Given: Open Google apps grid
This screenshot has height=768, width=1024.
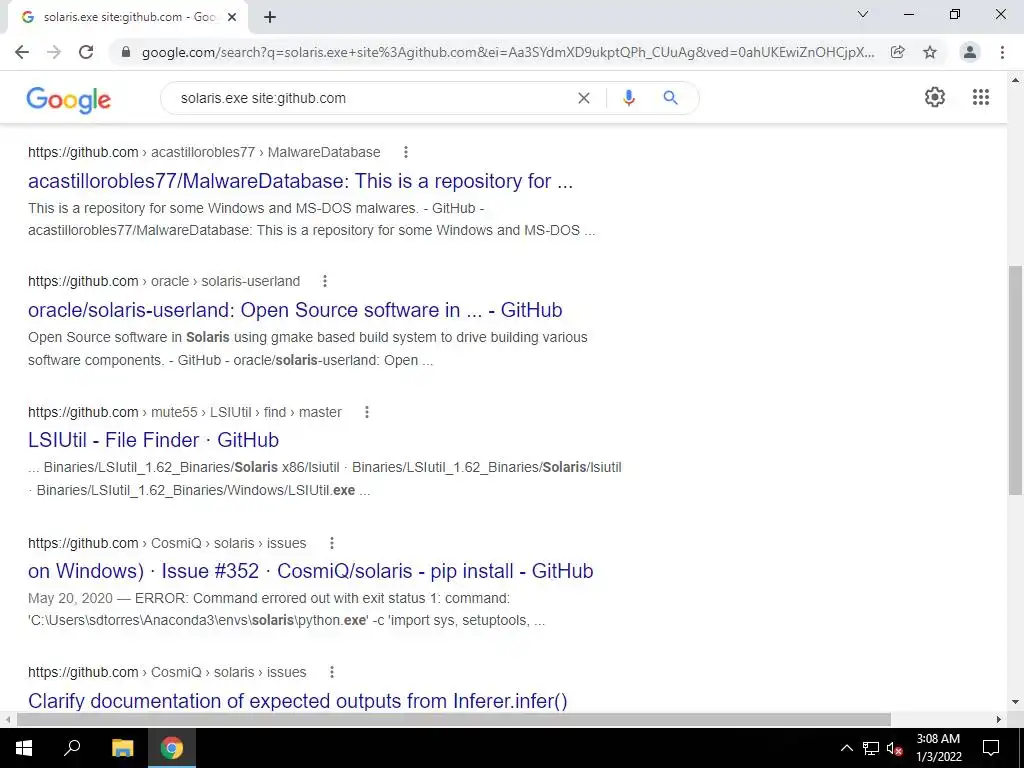Looking at the screenshot, I should click(x=981, y=97).
